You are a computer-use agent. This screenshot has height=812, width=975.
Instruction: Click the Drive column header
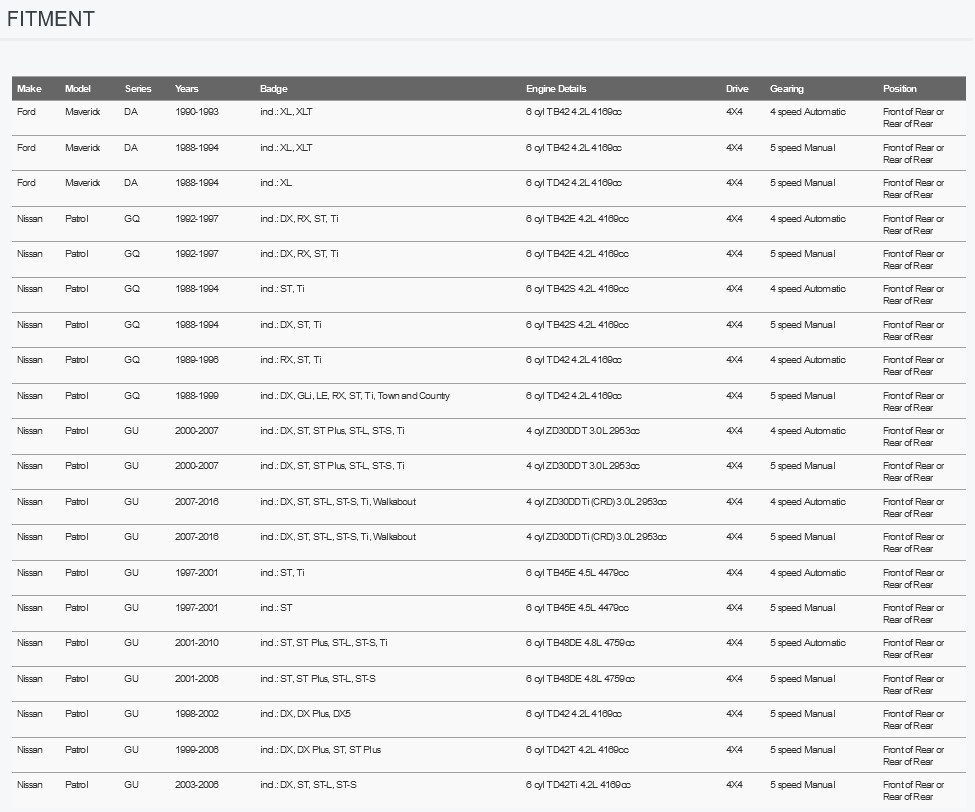tap(737, 88)
